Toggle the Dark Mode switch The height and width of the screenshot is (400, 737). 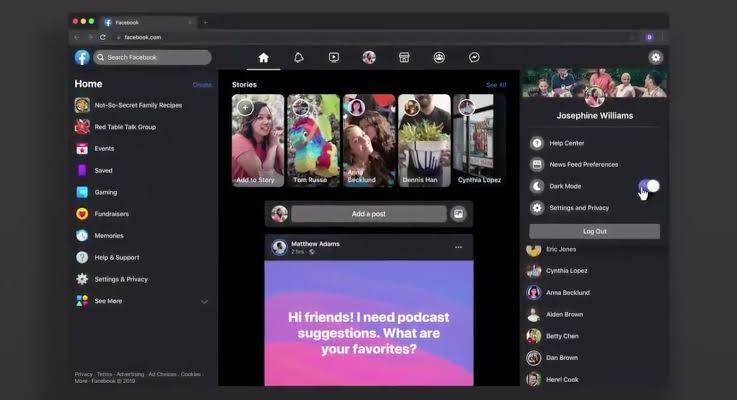[649, 186]
